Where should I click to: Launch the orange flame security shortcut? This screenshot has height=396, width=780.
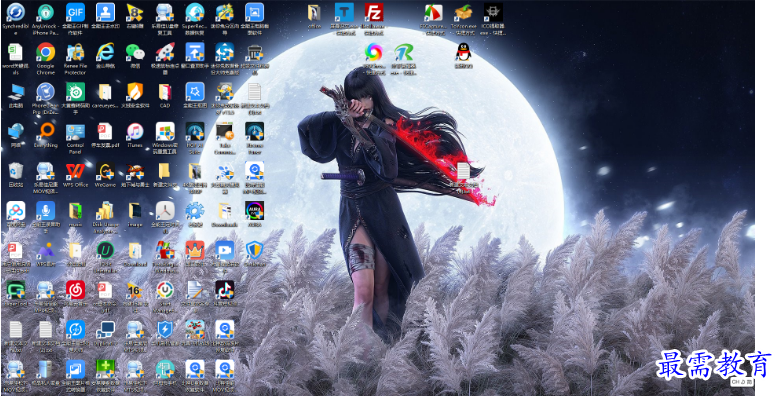(135, 92)
